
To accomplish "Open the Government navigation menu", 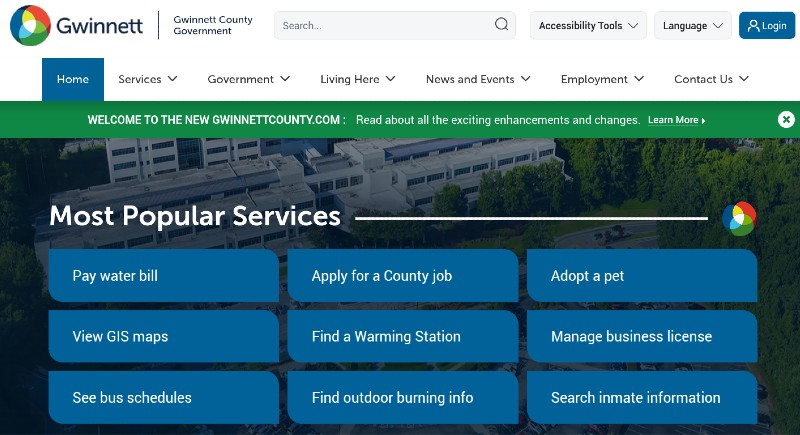I will [248, 79].
